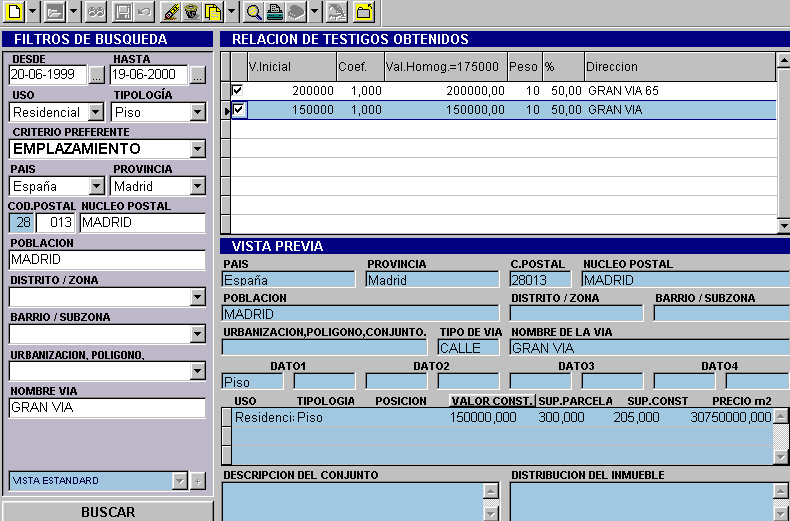
Task: Click the Open folder toolbar icon
Action: click(x=54, y=12)
